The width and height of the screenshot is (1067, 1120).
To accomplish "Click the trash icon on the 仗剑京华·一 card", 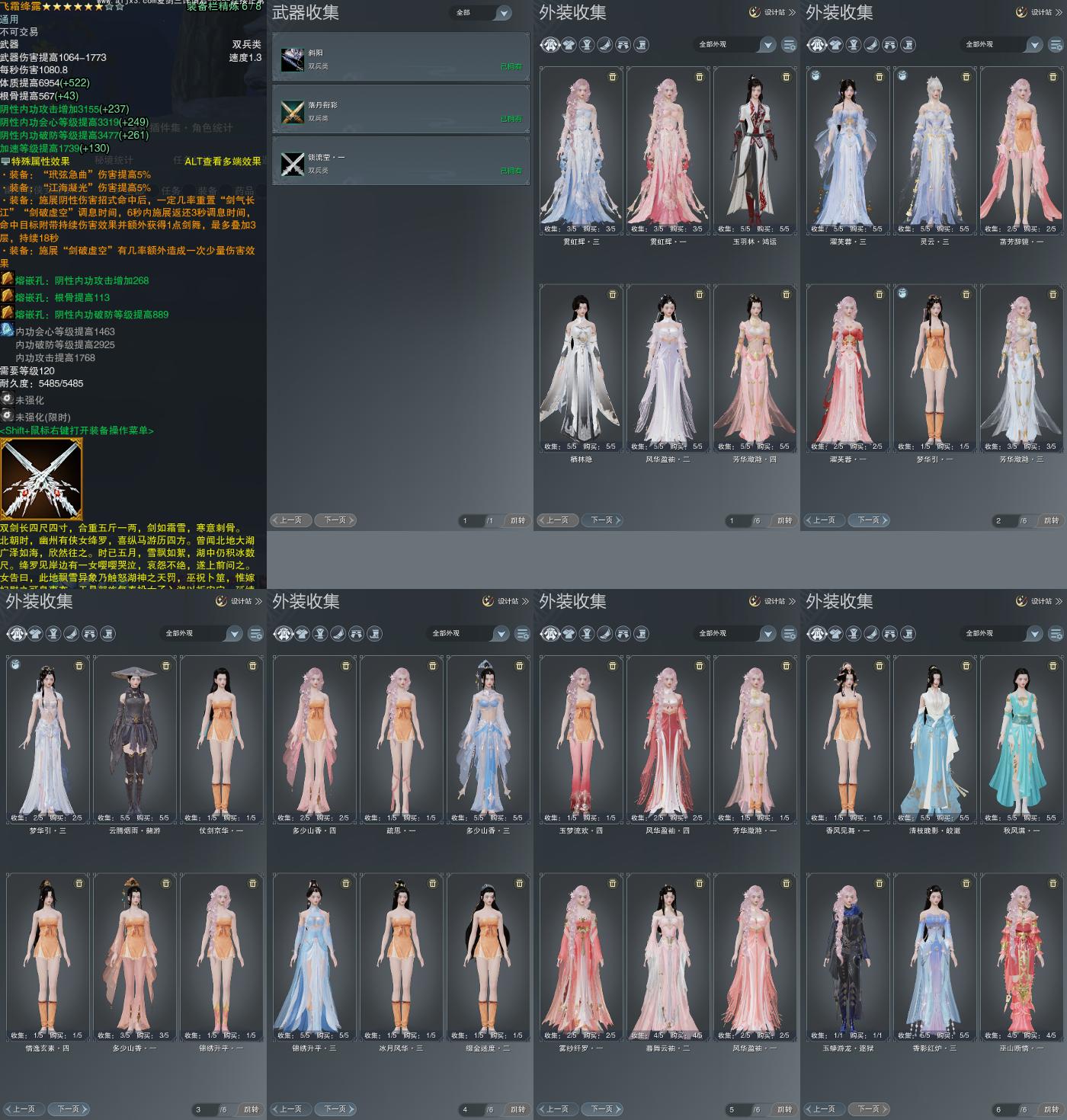I will click(x=252, y=666).
